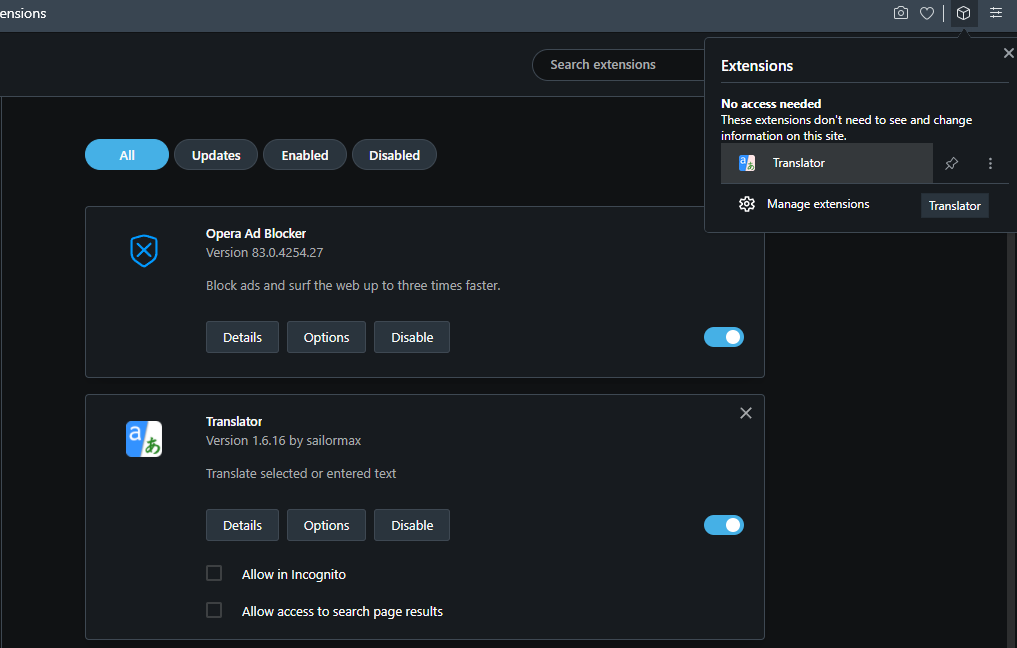Open bookmarks with the heart icon
1017x648 pixels.
927,13
